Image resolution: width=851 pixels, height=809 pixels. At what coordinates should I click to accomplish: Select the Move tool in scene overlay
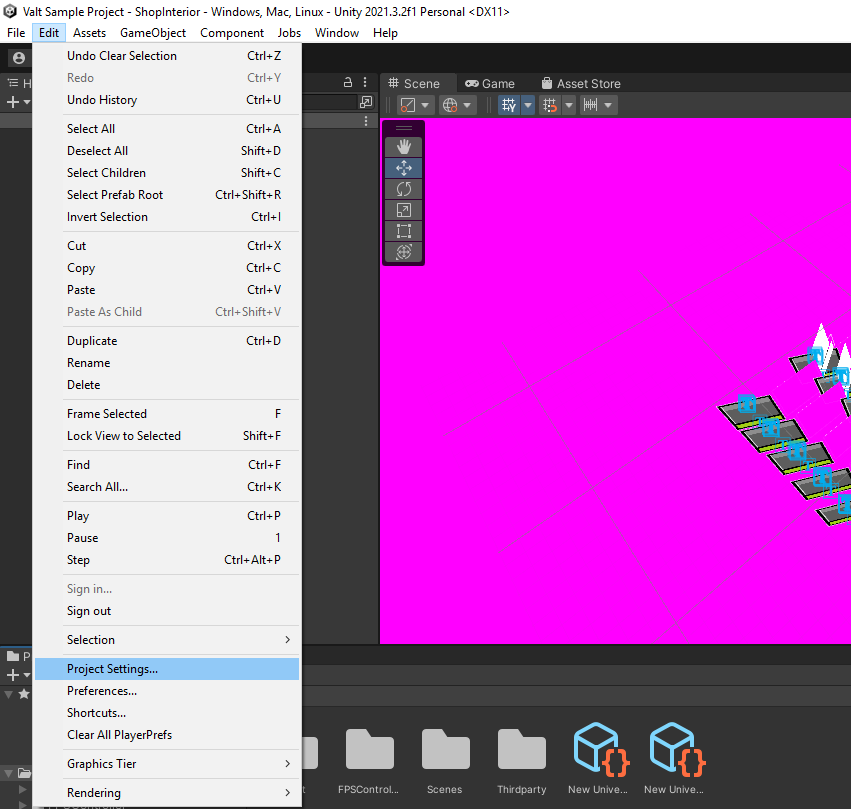tap(403, 168)
